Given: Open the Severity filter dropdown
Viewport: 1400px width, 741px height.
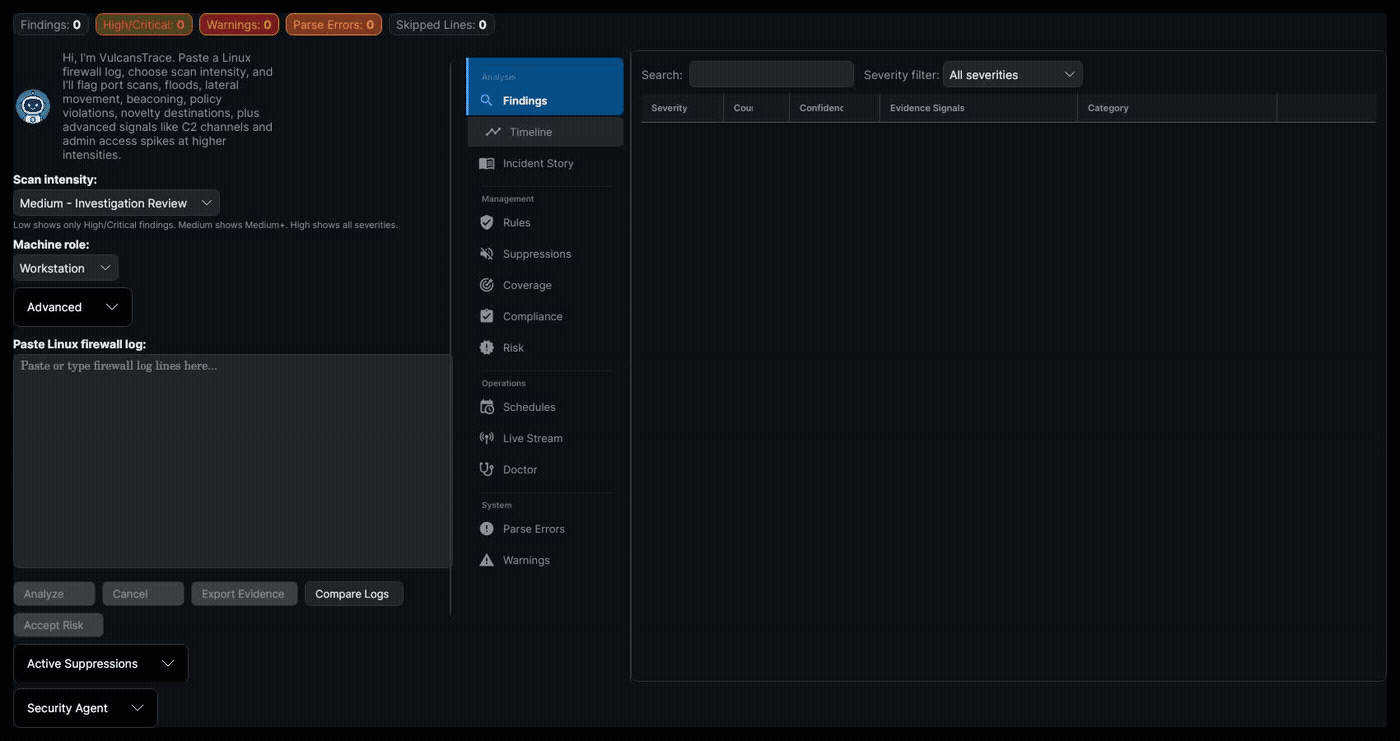Looking at the screenshot, I should (x=1012, y=74).
